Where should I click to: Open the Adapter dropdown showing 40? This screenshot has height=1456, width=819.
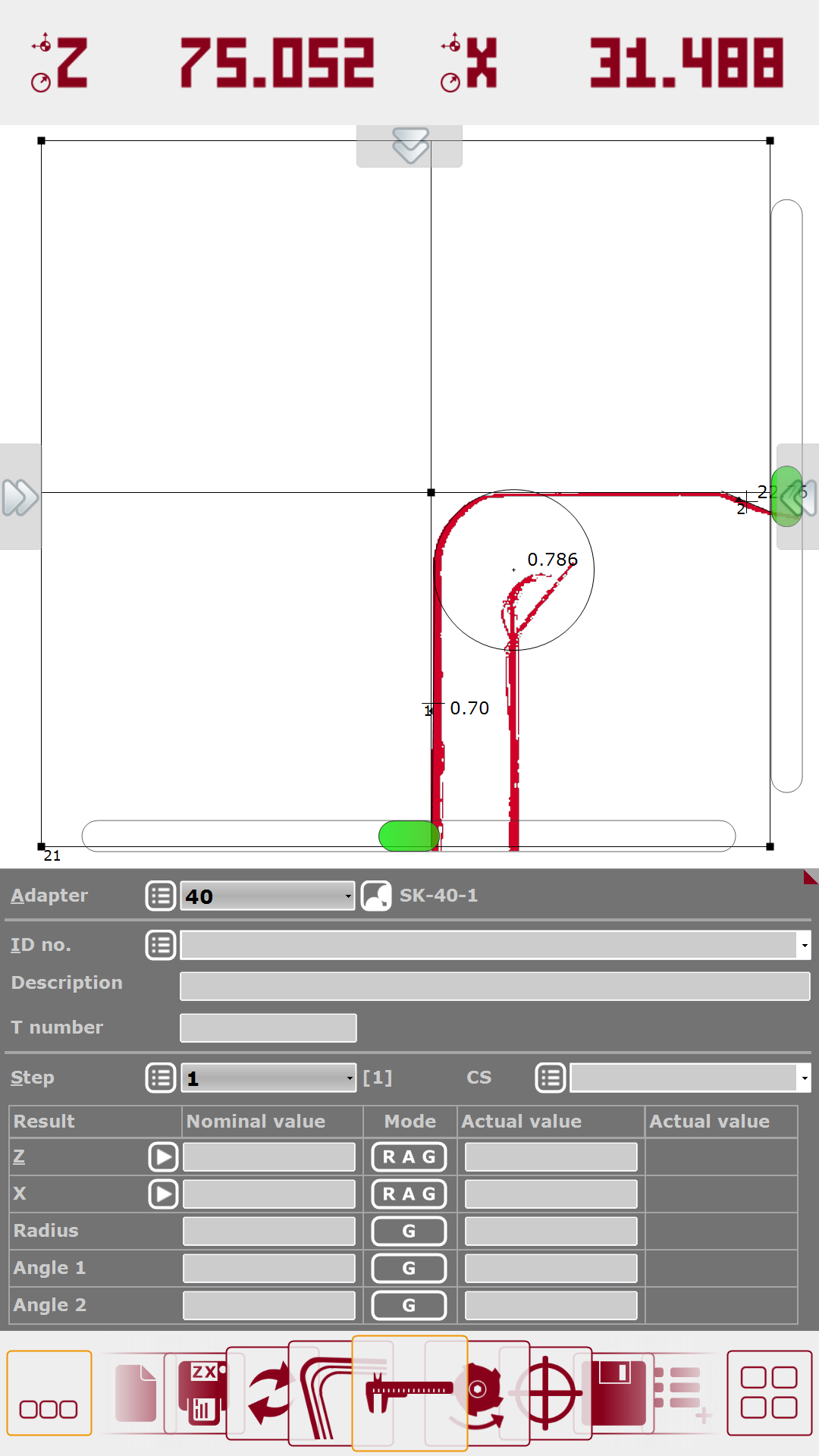(268, 896)
